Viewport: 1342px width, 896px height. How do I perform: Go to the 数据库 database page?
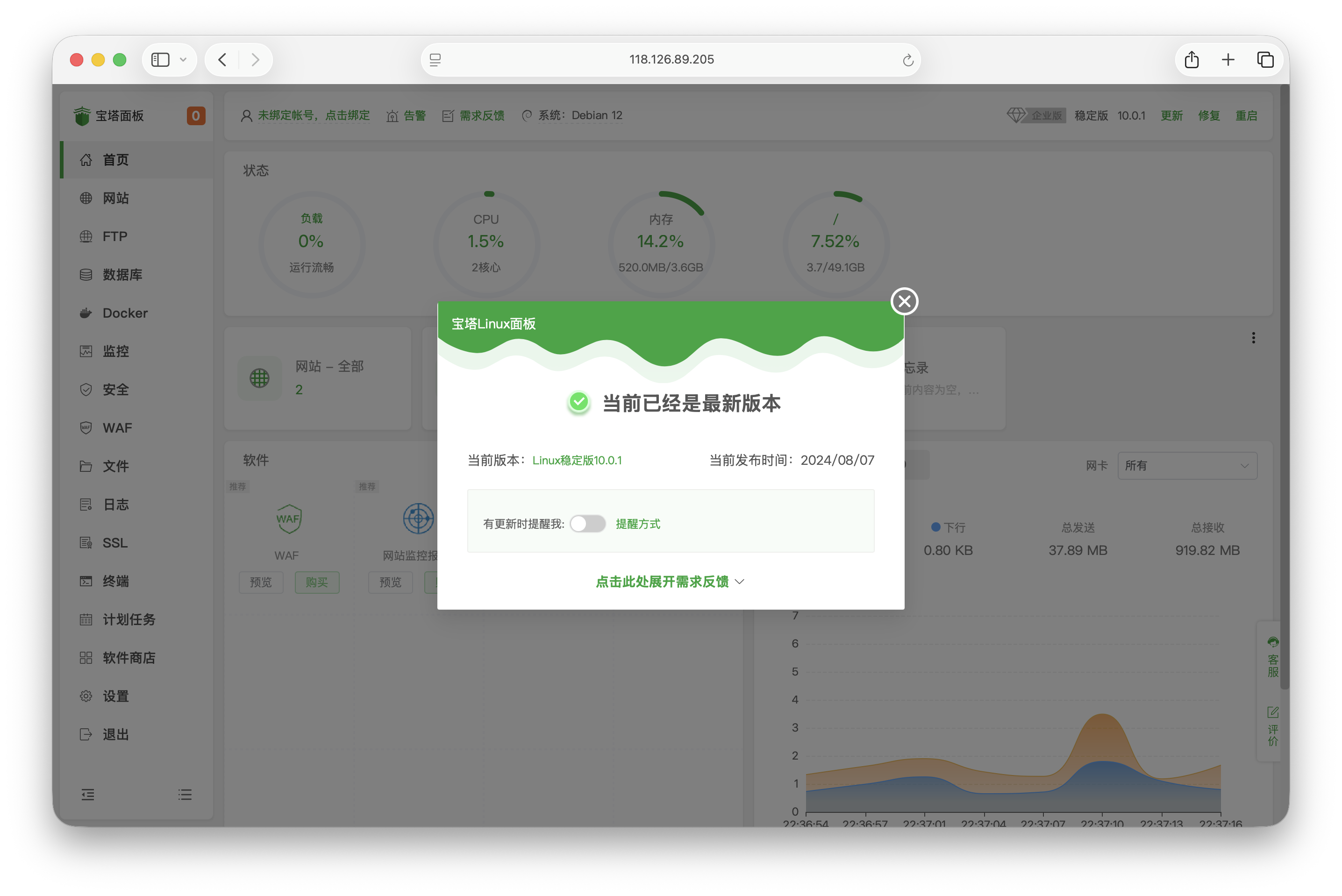pos(122,274)
